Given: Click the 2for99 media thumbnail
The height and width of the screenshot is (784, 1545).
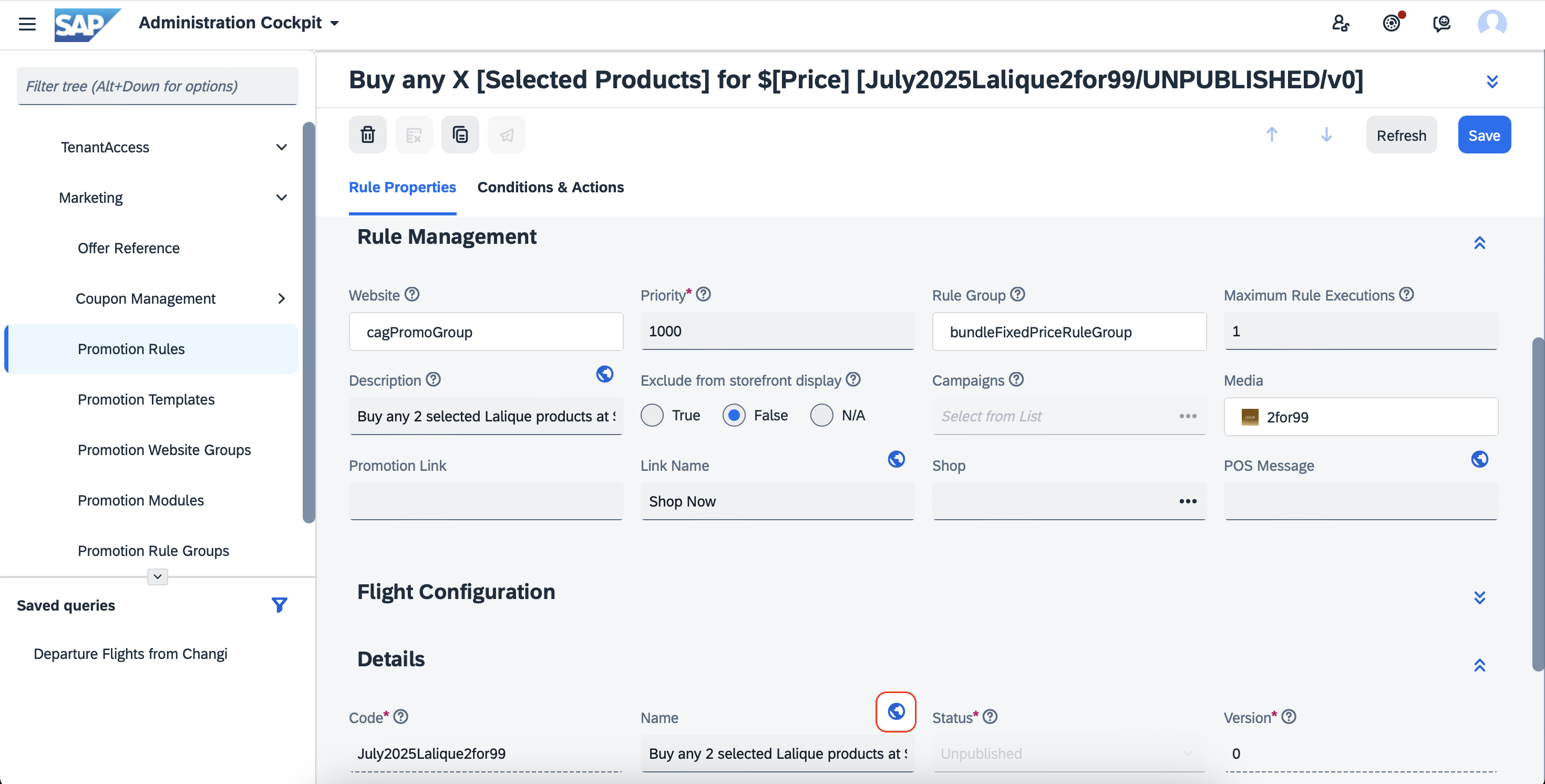Looking at the screenshot, I should (1249, 416).
